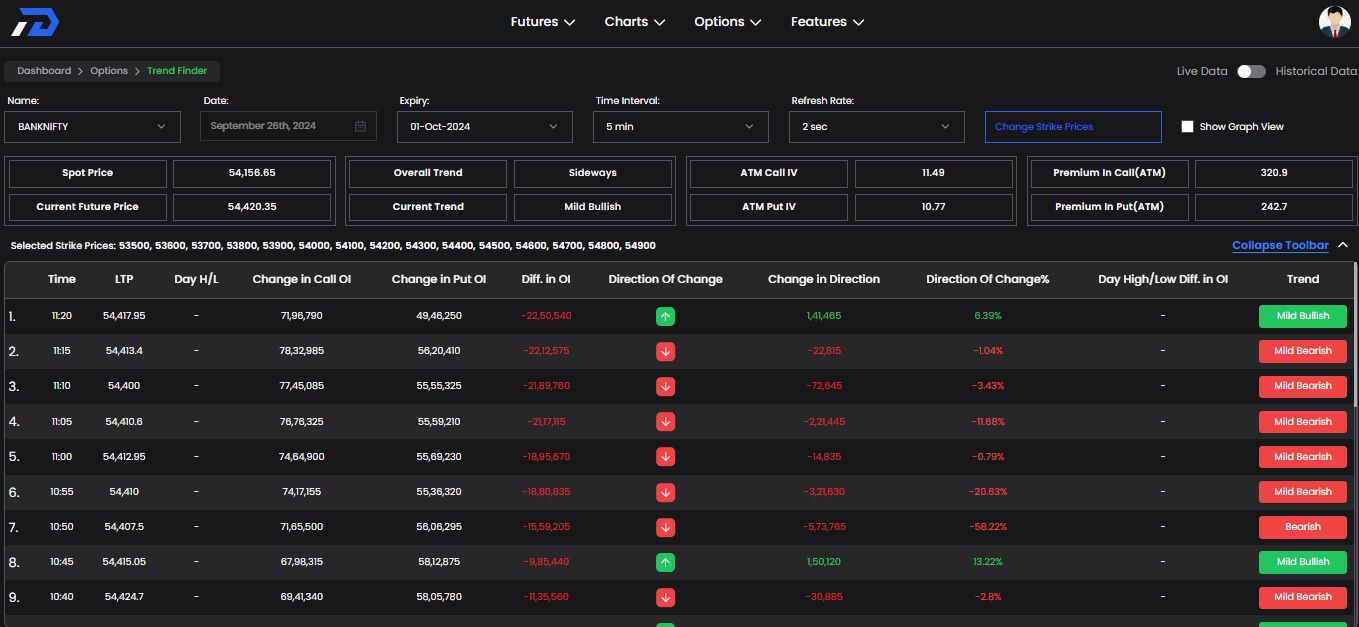Click the app logo in top-left corner

tap(35, 22)
